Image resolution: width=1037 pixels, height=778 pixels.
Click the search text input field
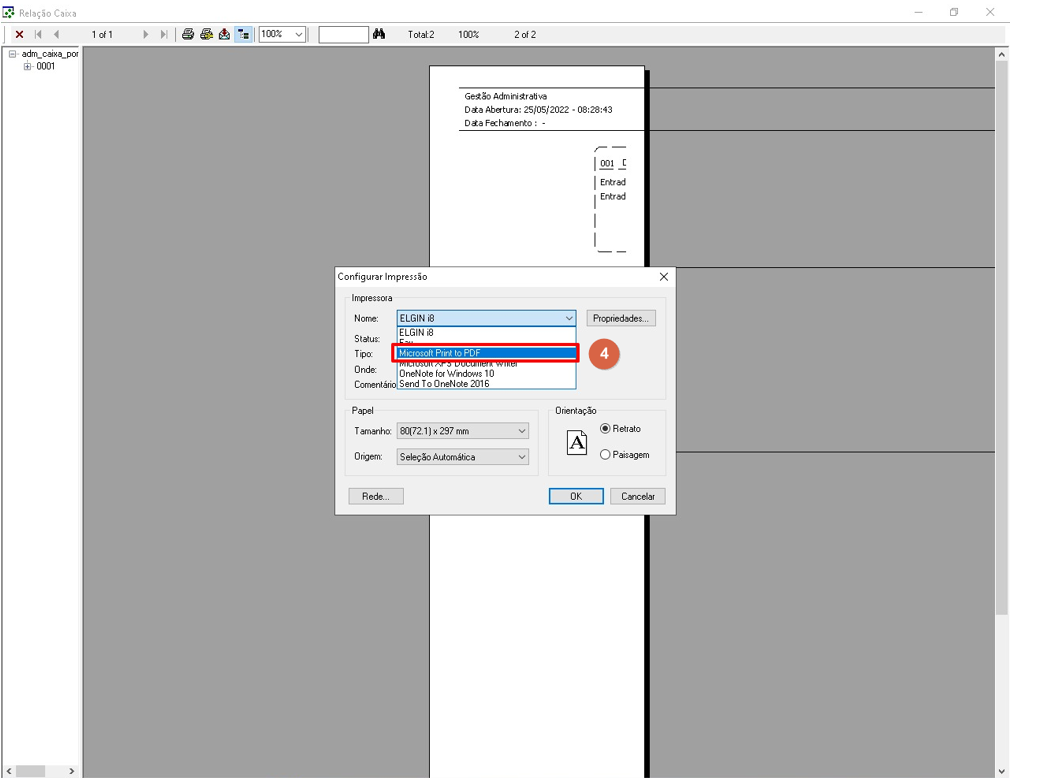343,34
